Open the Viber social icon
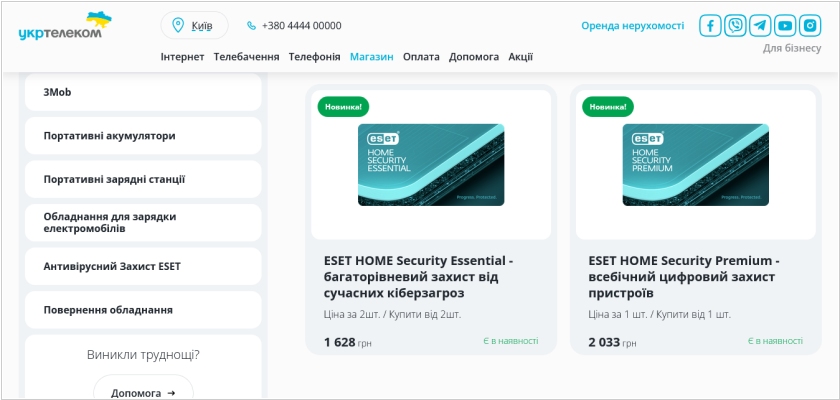Image resolution: width=840 pixels, height=400 pixels. 735,25
